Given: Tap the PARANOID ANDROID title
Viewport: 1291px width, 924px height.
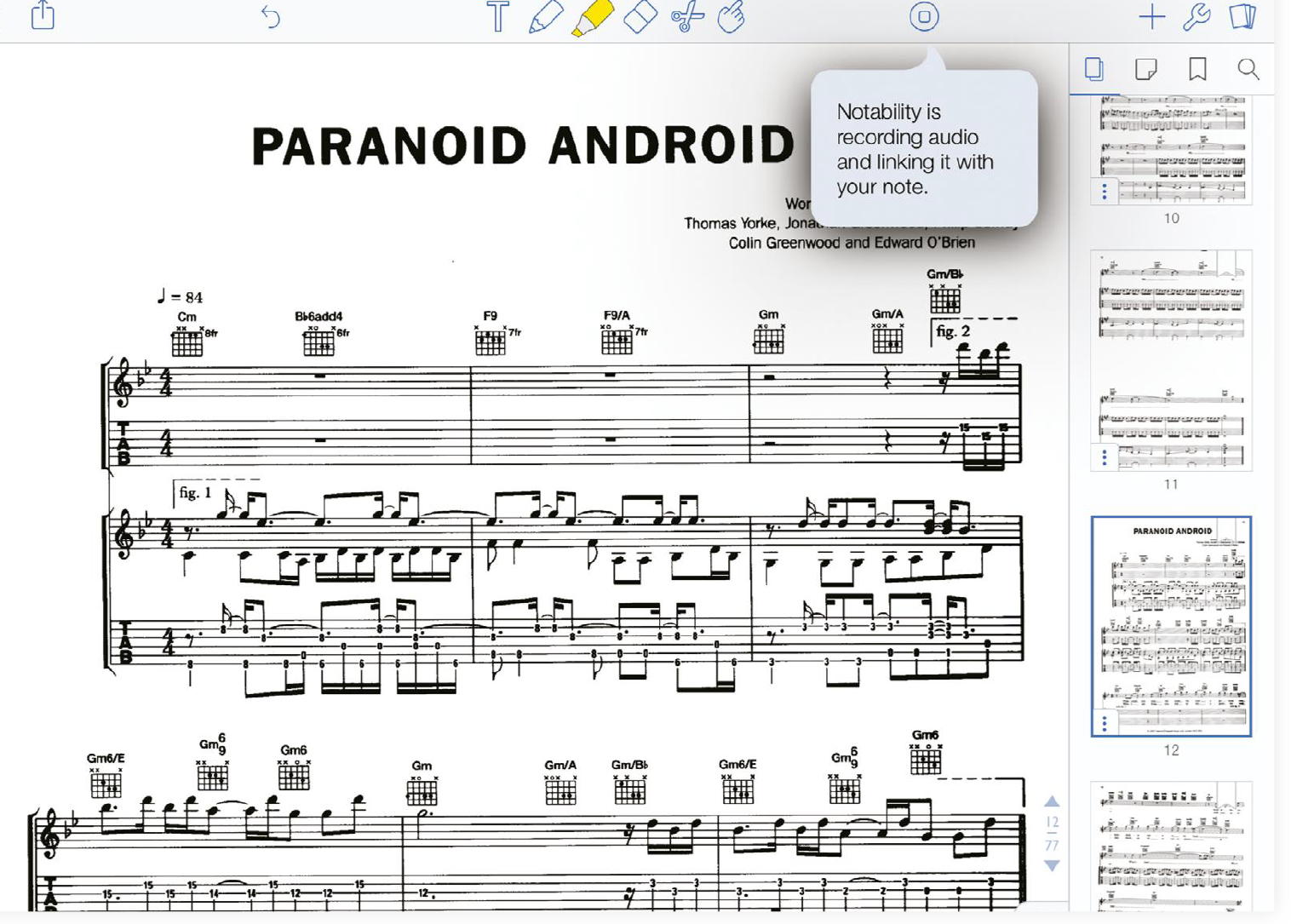Looking at the screenshot, I should point(524,146).
